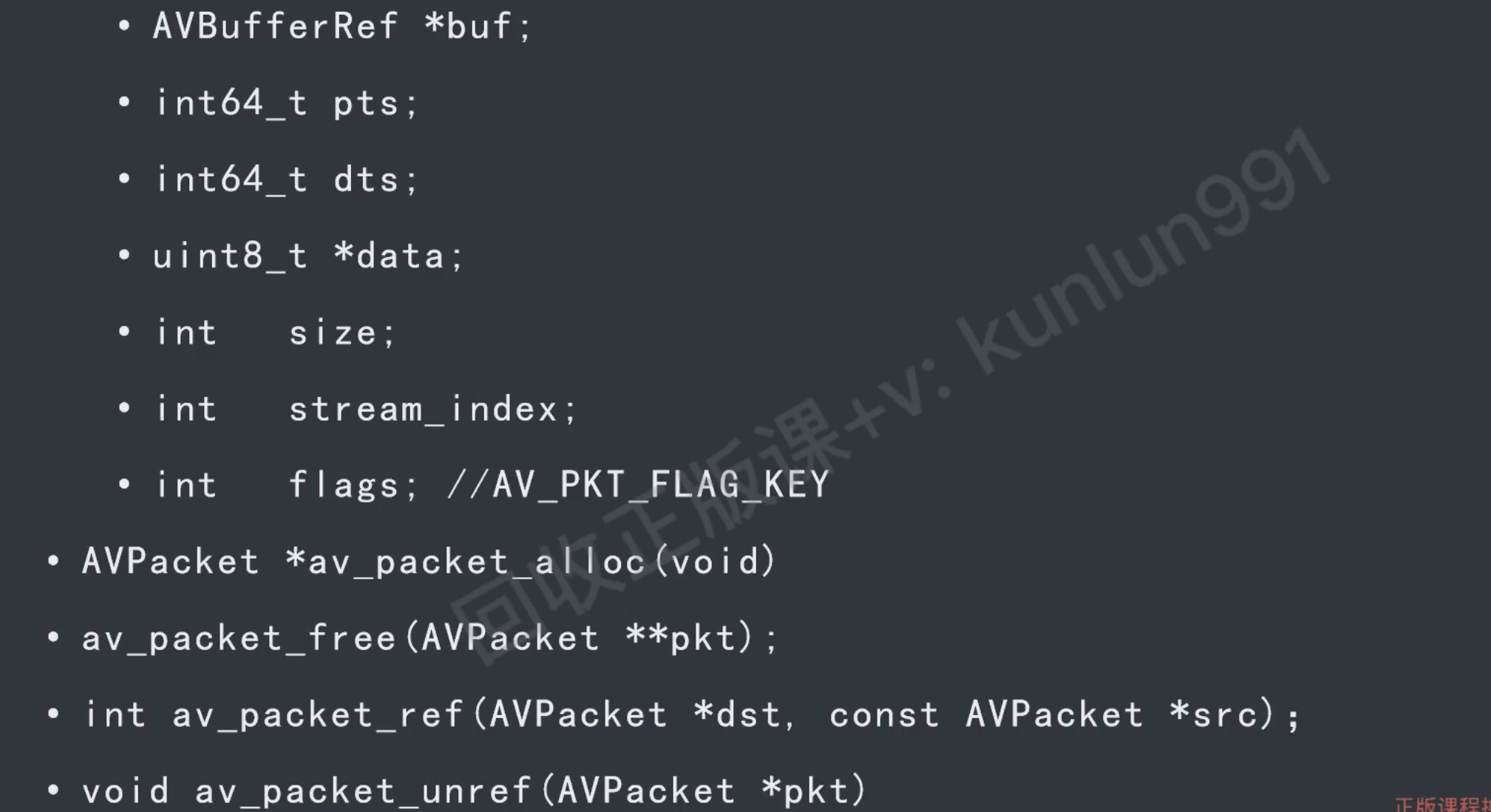Click the AVPacket return type of av_packet_alloc
The height and width of the screenshot is (812, 1491).
tap(170, 562)
